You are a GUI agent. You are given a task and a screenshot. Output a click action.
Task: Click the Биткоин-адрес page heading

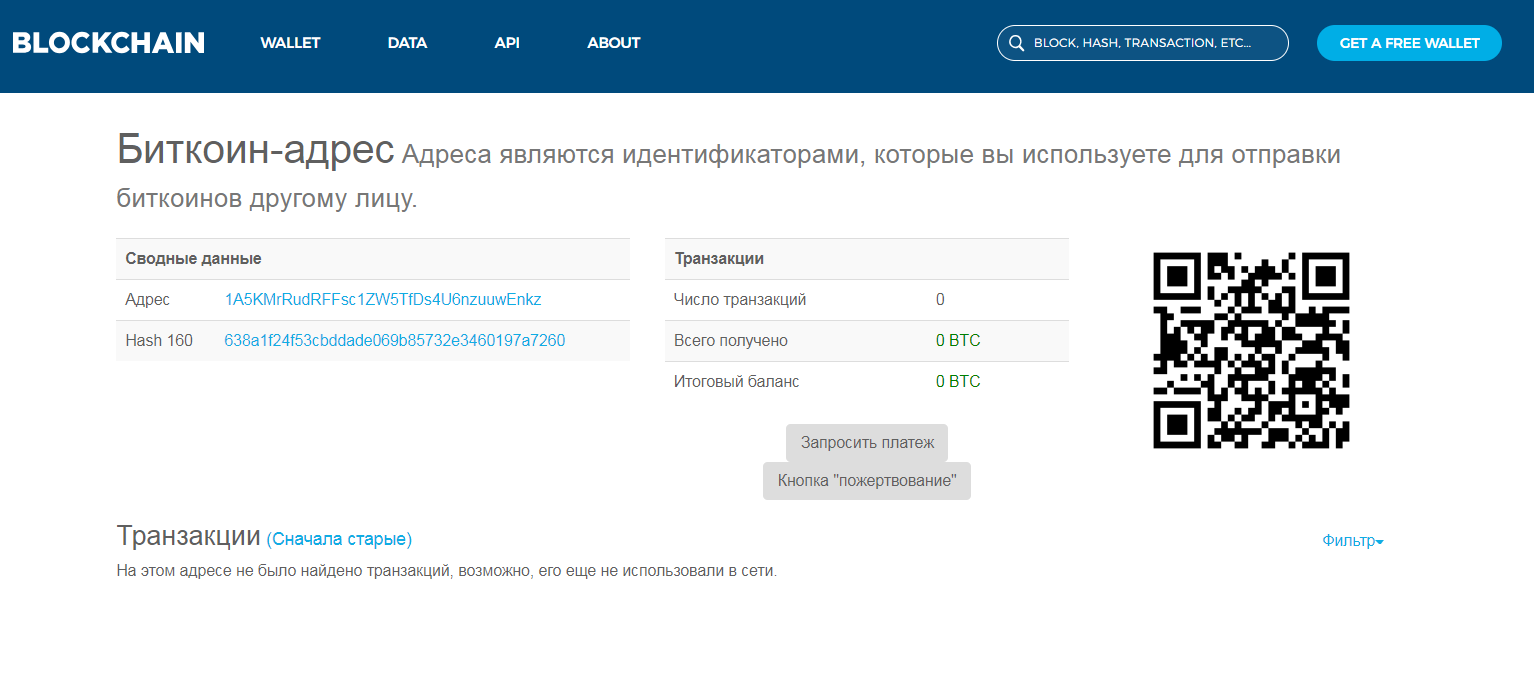255,150
